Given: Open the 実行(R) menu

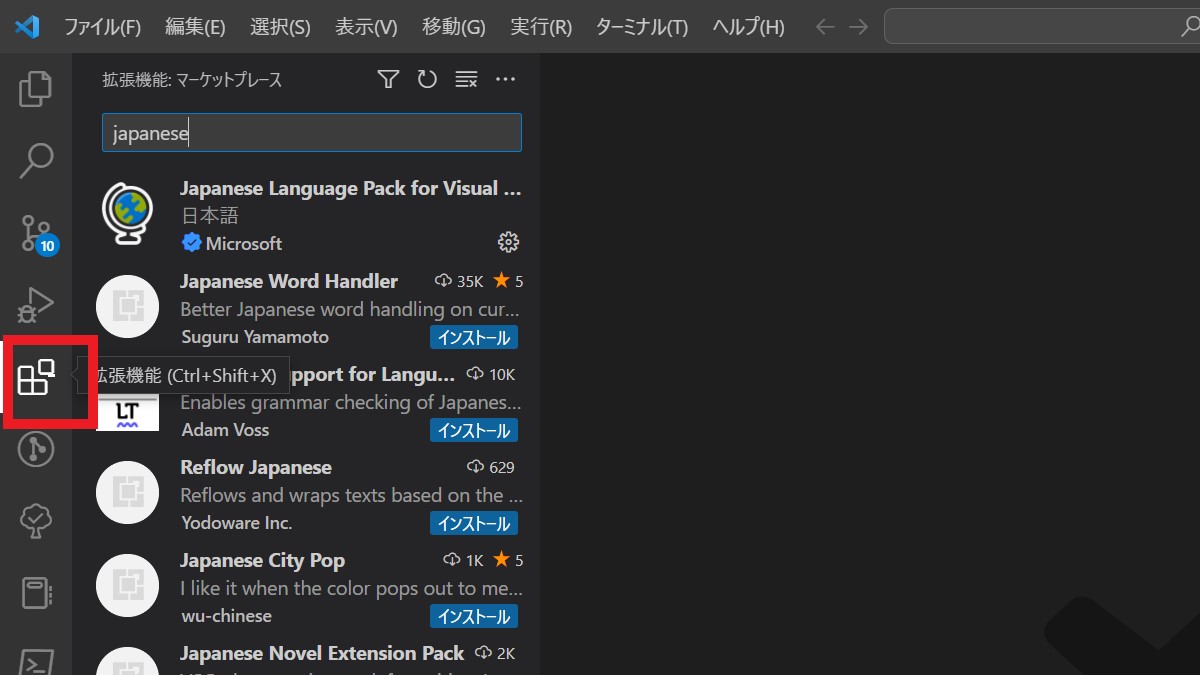Looking at the screenshot, I should [x=541, y=27].
